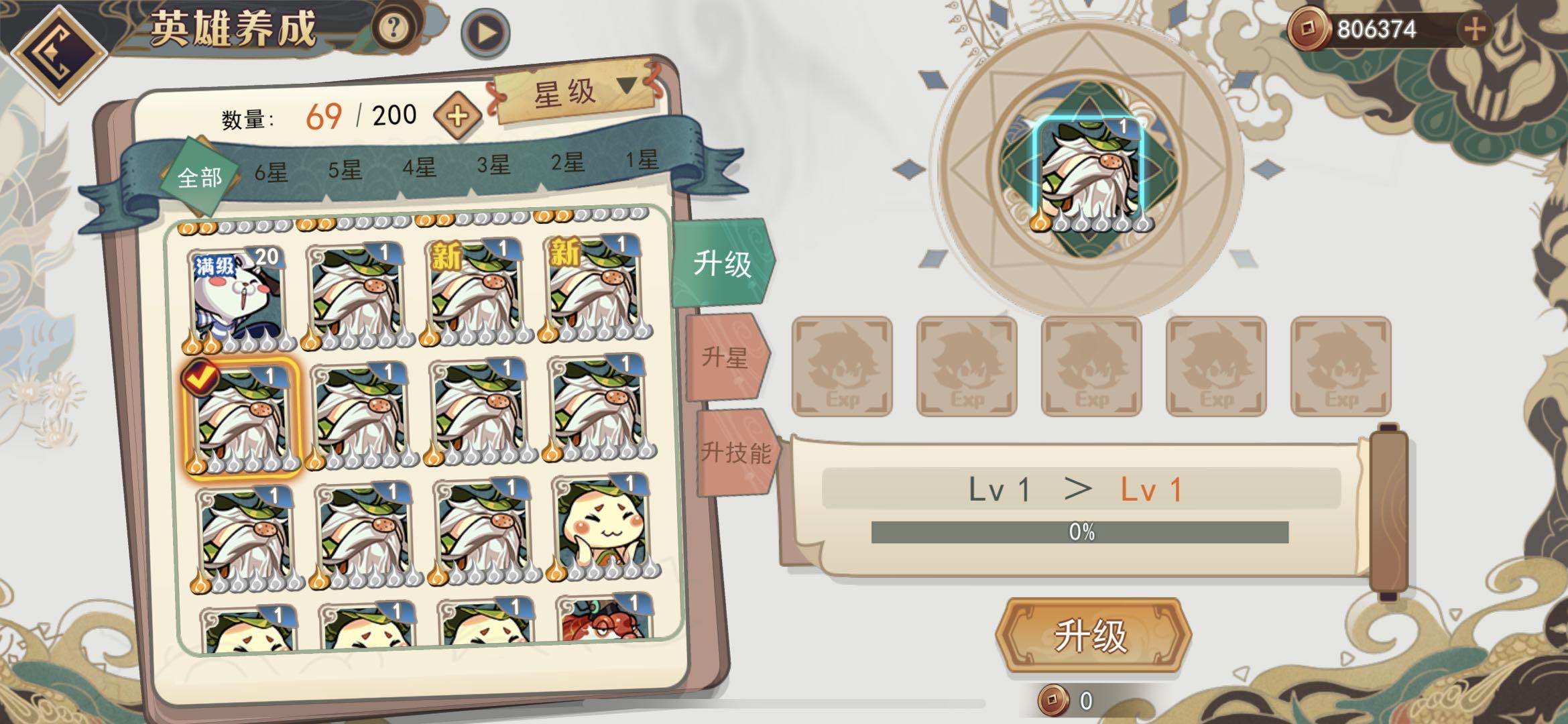
Task: Switch to the 升星 side tab
Action: pos(725,358)
